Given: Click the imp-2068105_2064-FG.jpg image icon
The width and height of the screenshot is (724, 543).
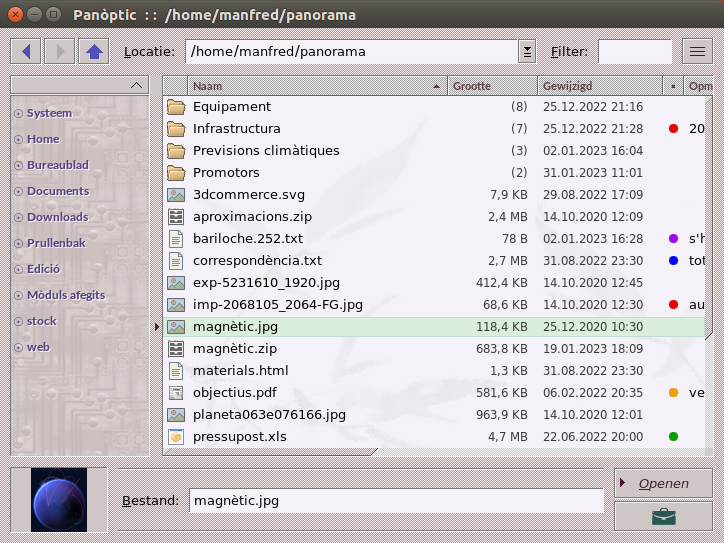Looking at the screenshot, I should click(176, 305).
